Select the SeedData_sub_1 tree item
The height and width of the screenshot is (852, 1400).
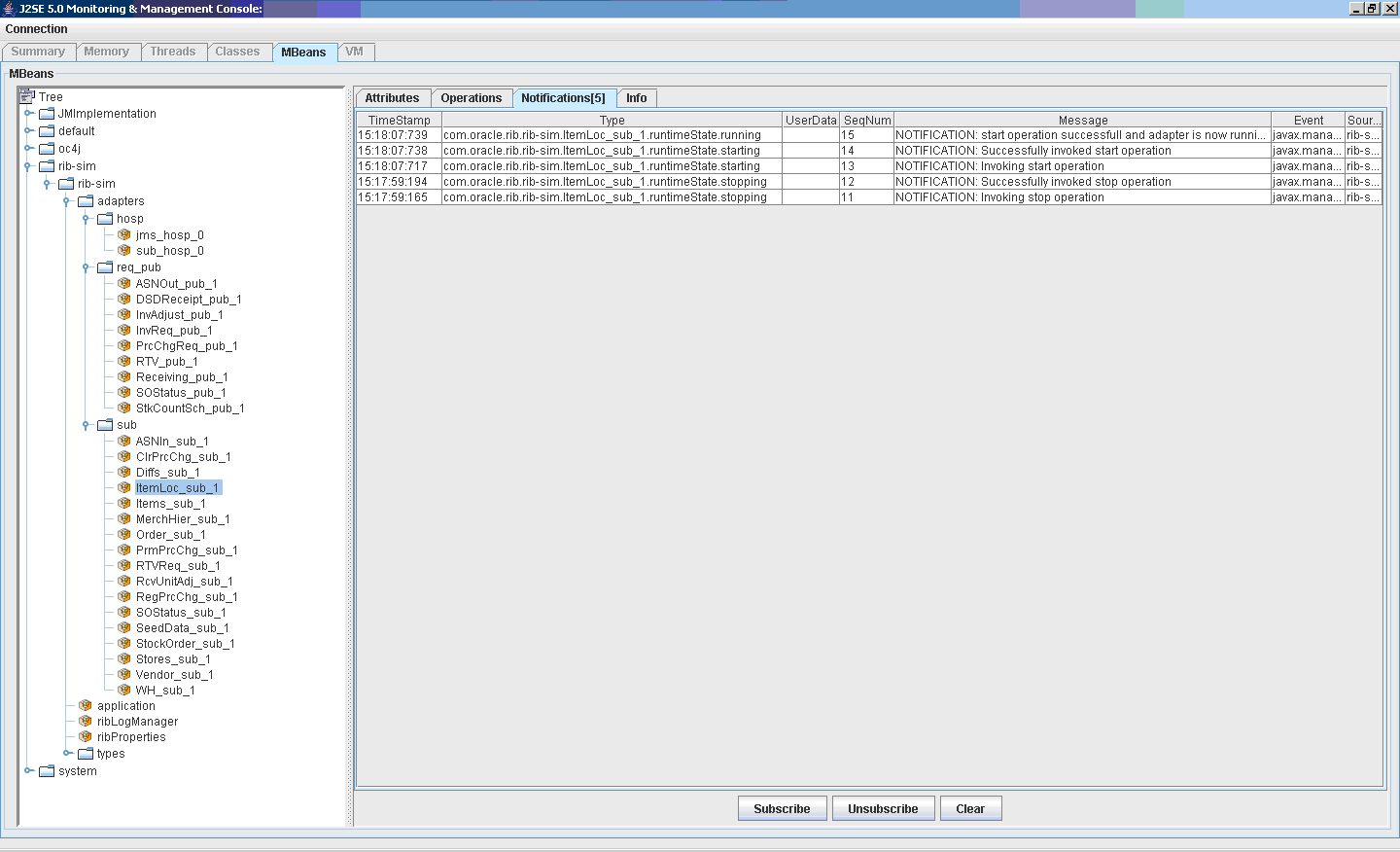pos(182,627)
